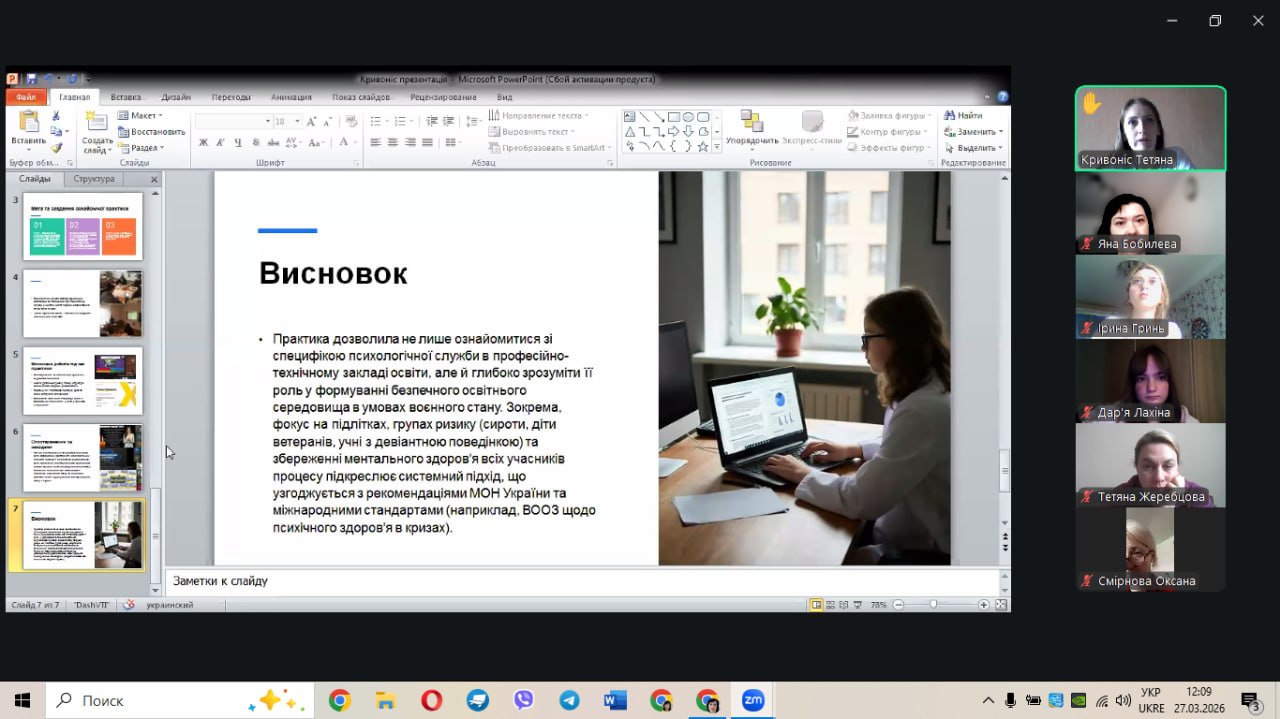Image resolution: width=1280 pixels, height=719 pixels.
Task: Click the Zoom app taskbar icon
Action: pos(753,701)
